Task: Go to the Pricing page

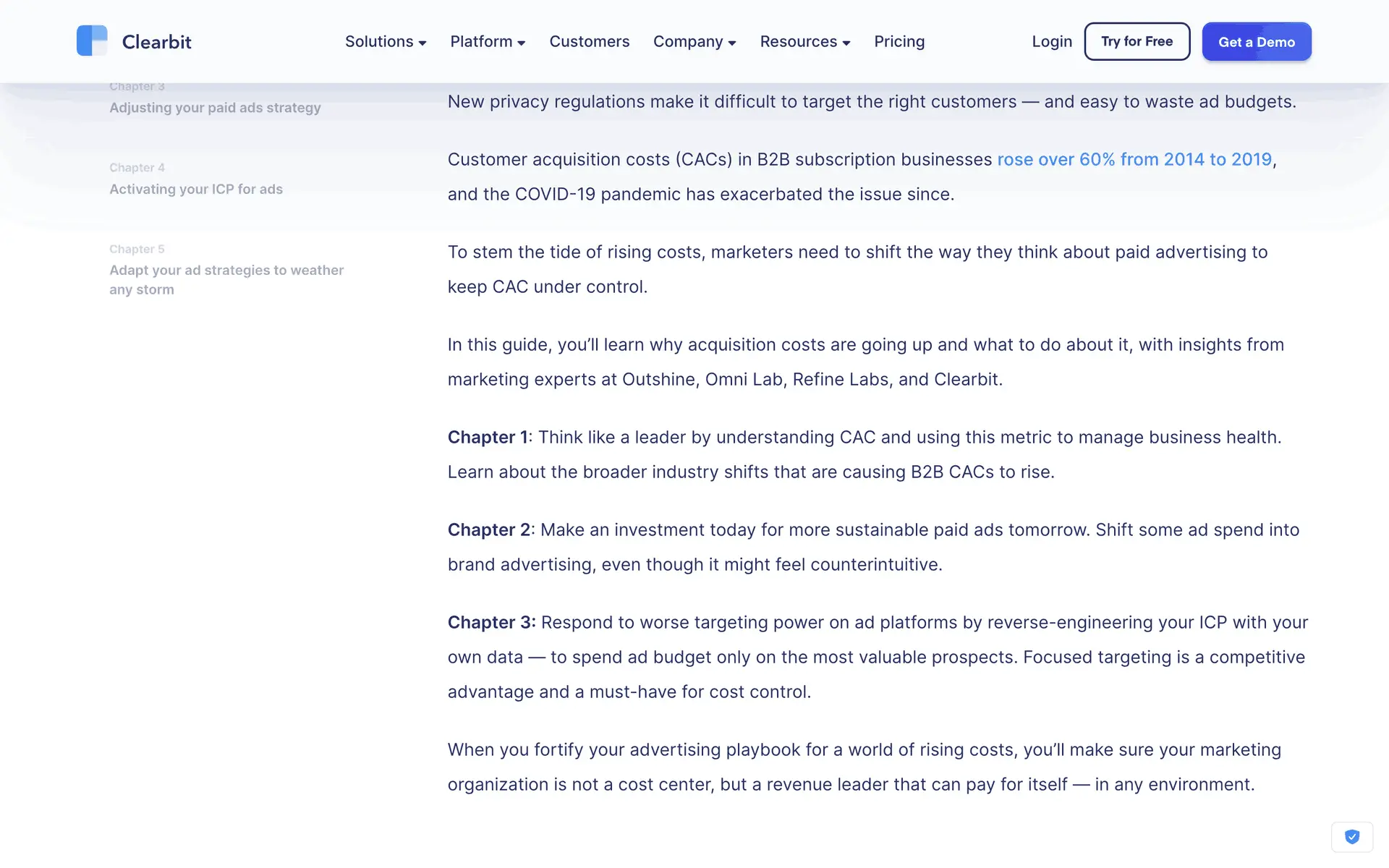Action: click(x=899, y=41)
